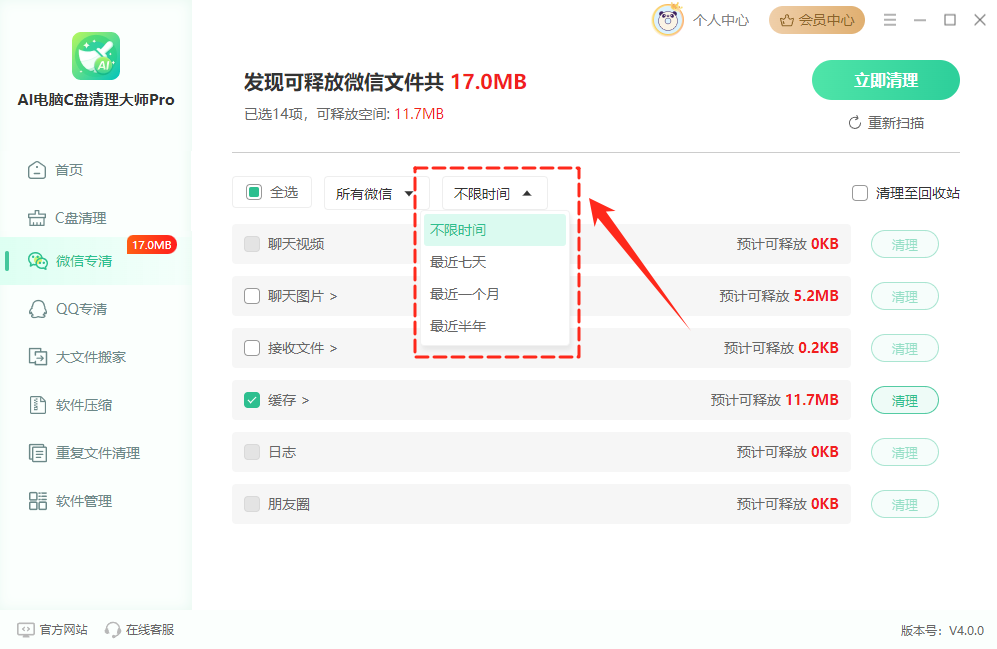
Task: Open the 首页 home icon
Action: 37,170
